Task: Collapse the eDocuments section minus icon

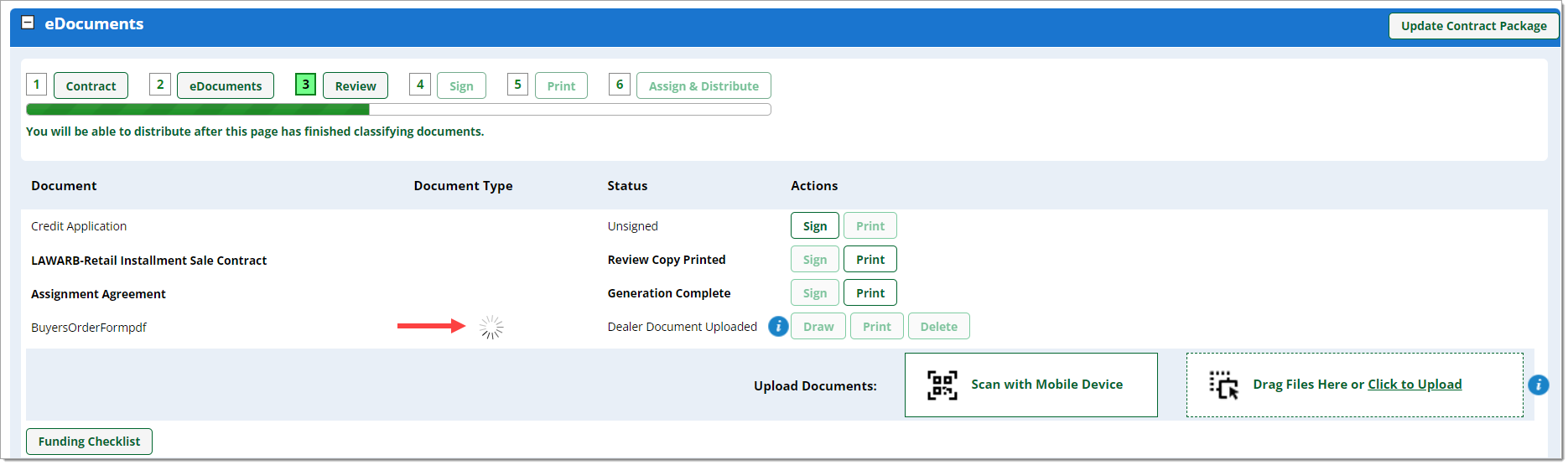Action: pyautogui.click(x=28, y=23)
